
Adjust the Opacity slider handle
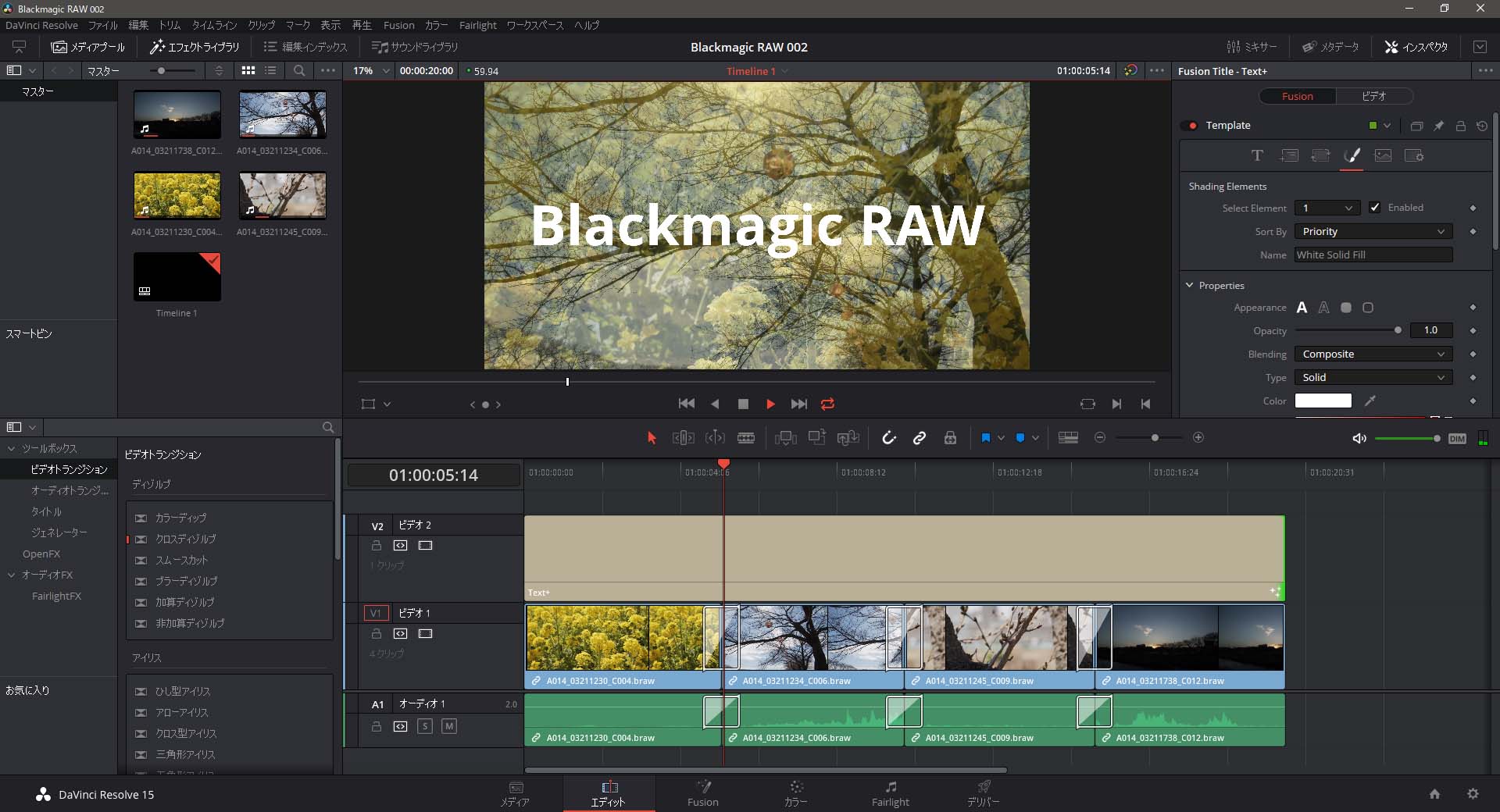tap(1398, 330)
